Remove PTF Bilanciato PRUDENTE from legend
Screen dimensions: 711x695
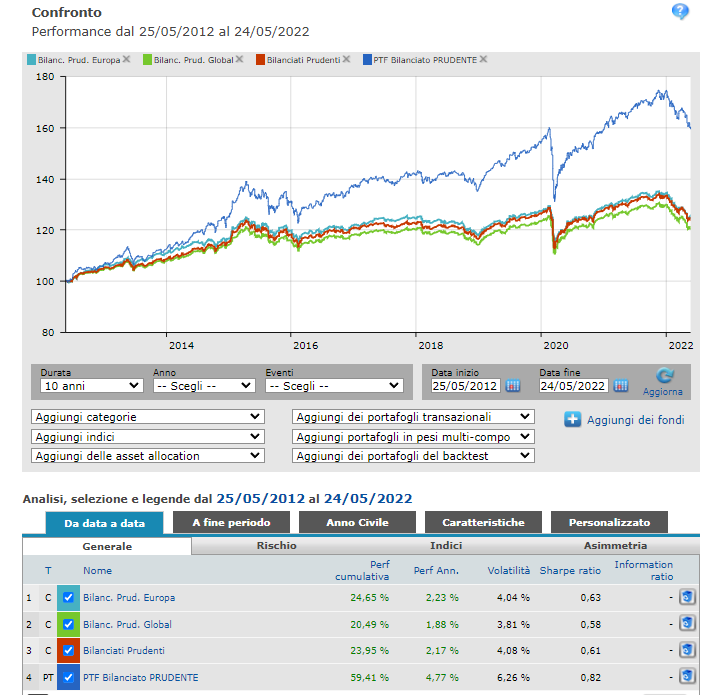(x=483, y=59)
